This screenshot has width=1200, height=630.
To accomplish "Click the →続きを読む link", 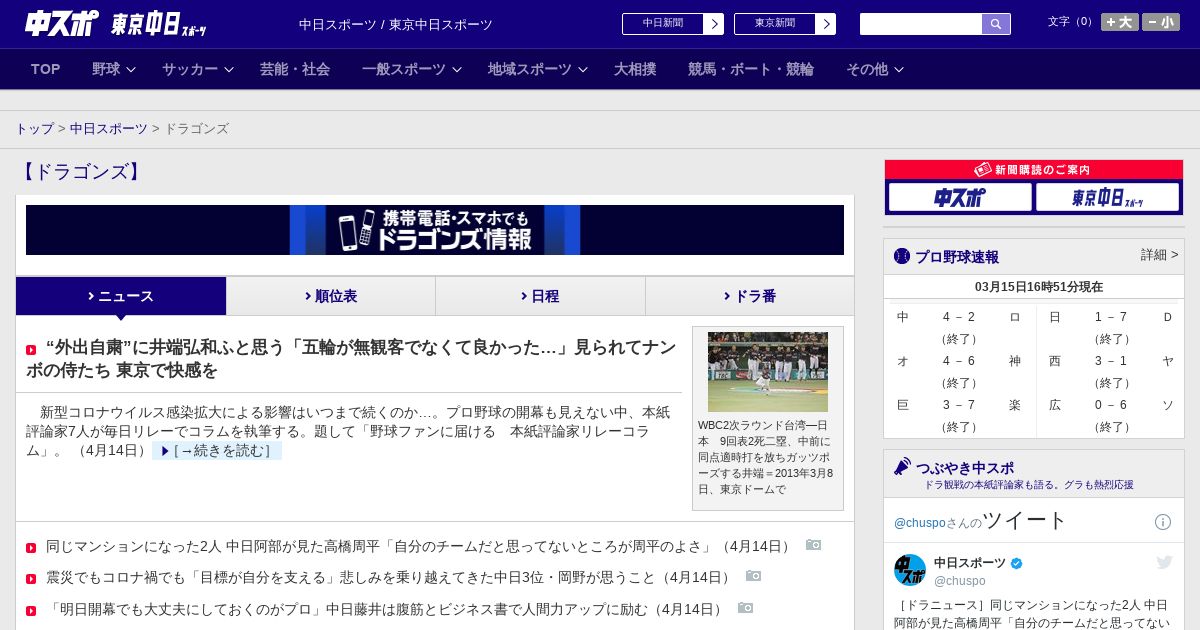I will [x=217, y=451].
